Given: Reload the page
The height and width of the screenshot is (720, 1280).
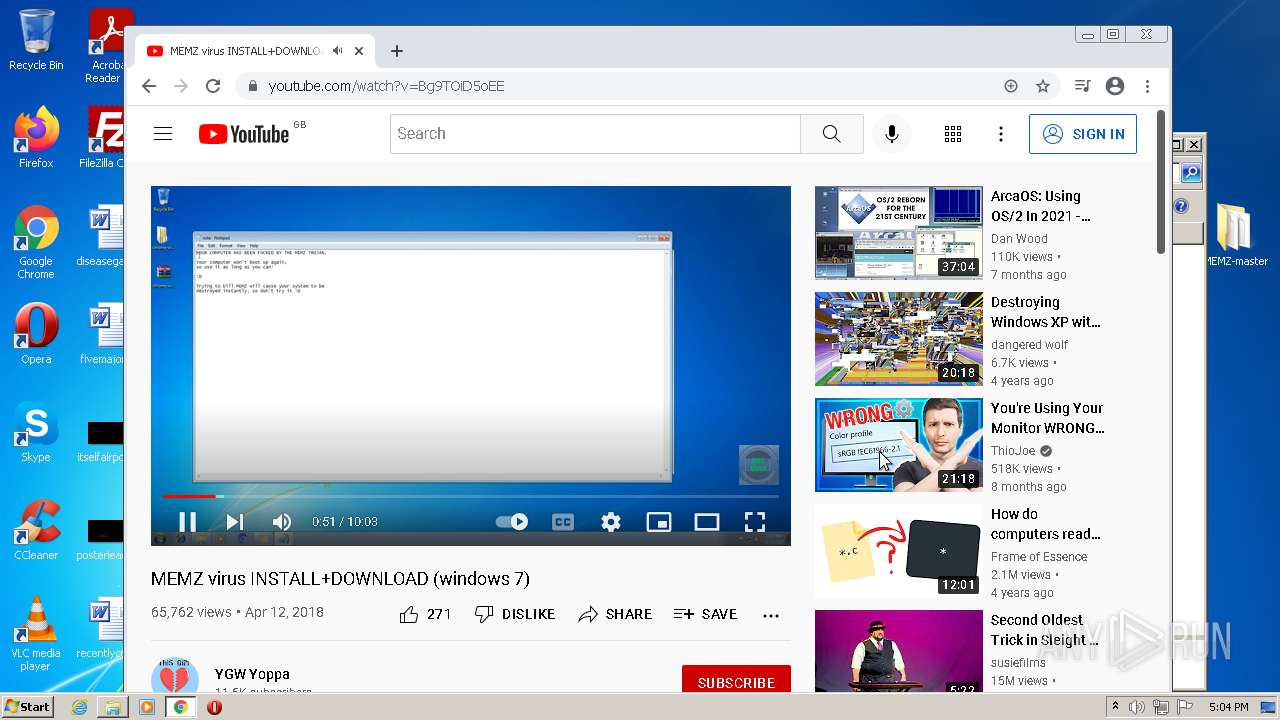Looking at the screenshot, I should coord(213,86).
